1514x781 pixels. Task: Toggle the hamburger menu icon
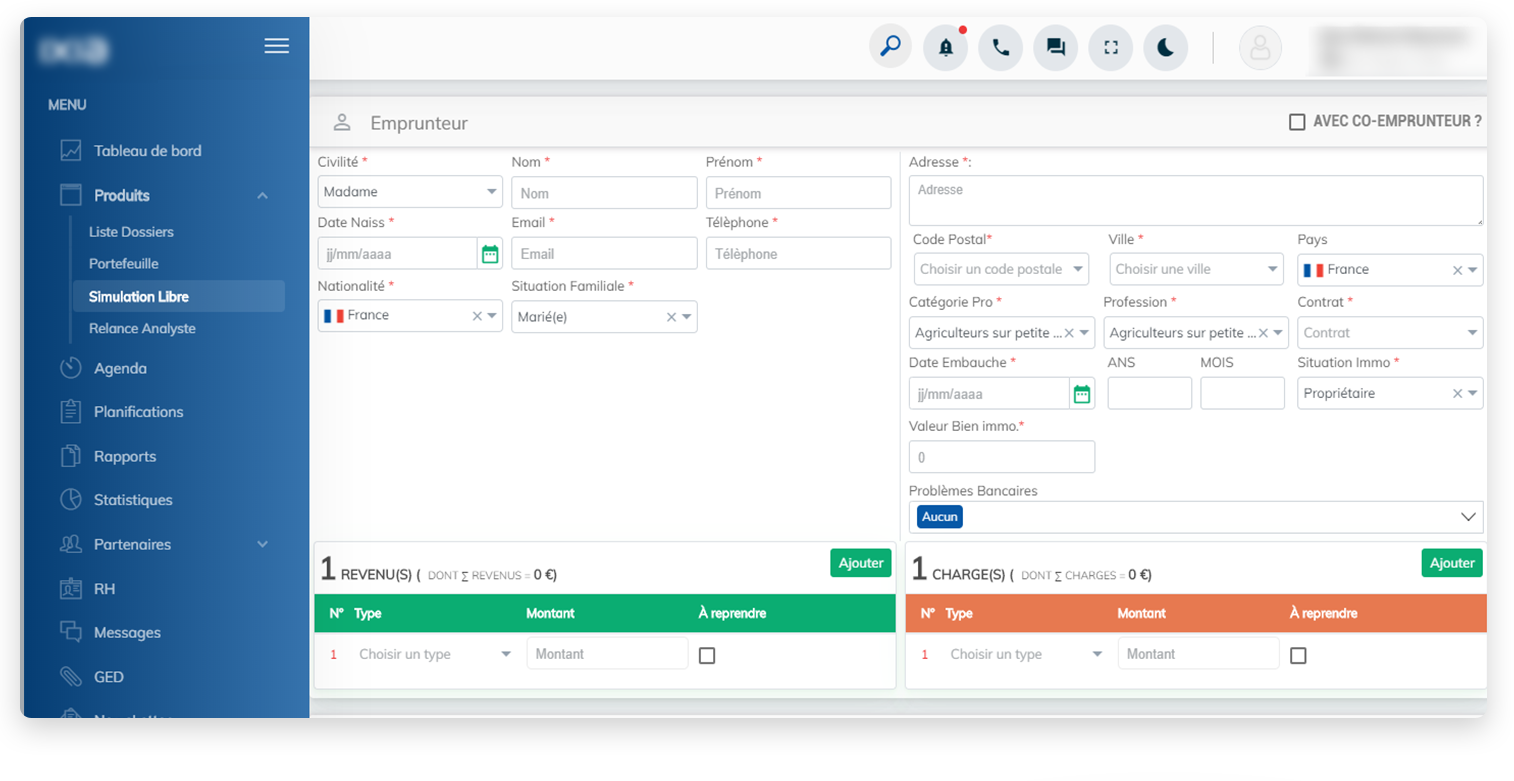click(x=277, y=46)
